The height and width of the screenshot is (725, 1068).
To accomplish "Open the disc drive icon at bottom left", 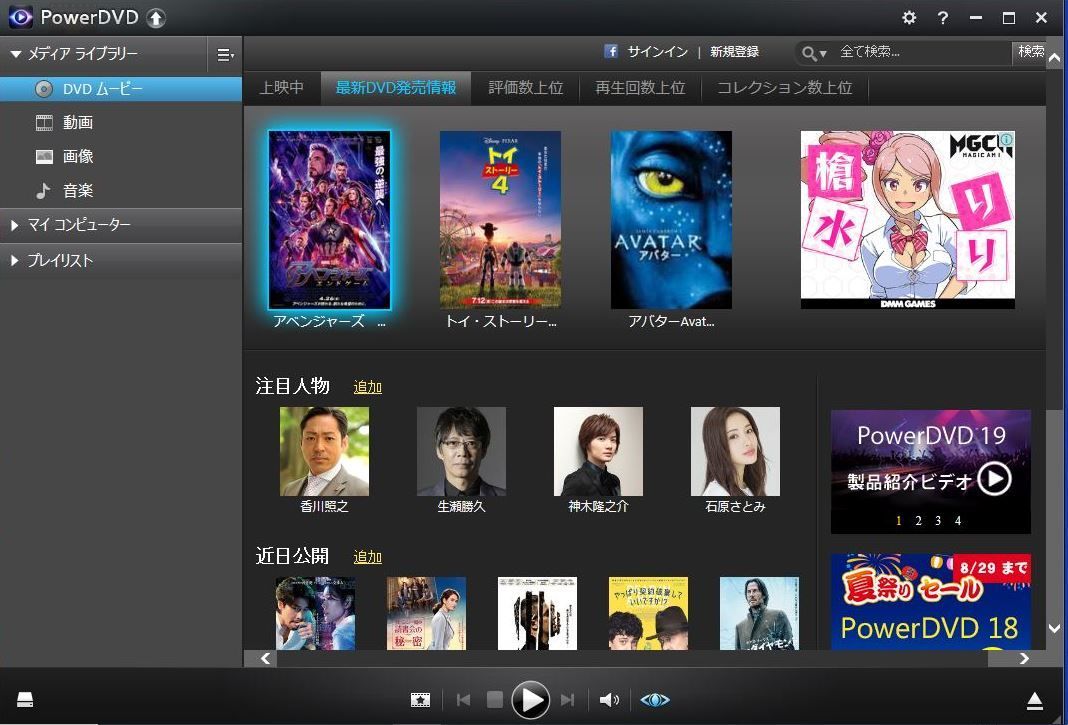I will pyautogui.click(x=25, y=700).
